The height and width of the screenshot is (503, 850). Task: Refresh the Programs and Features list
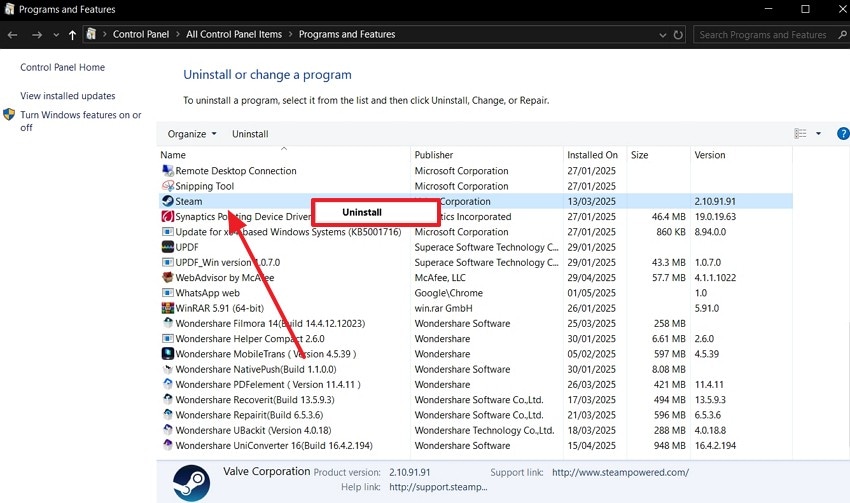[678, 35]
